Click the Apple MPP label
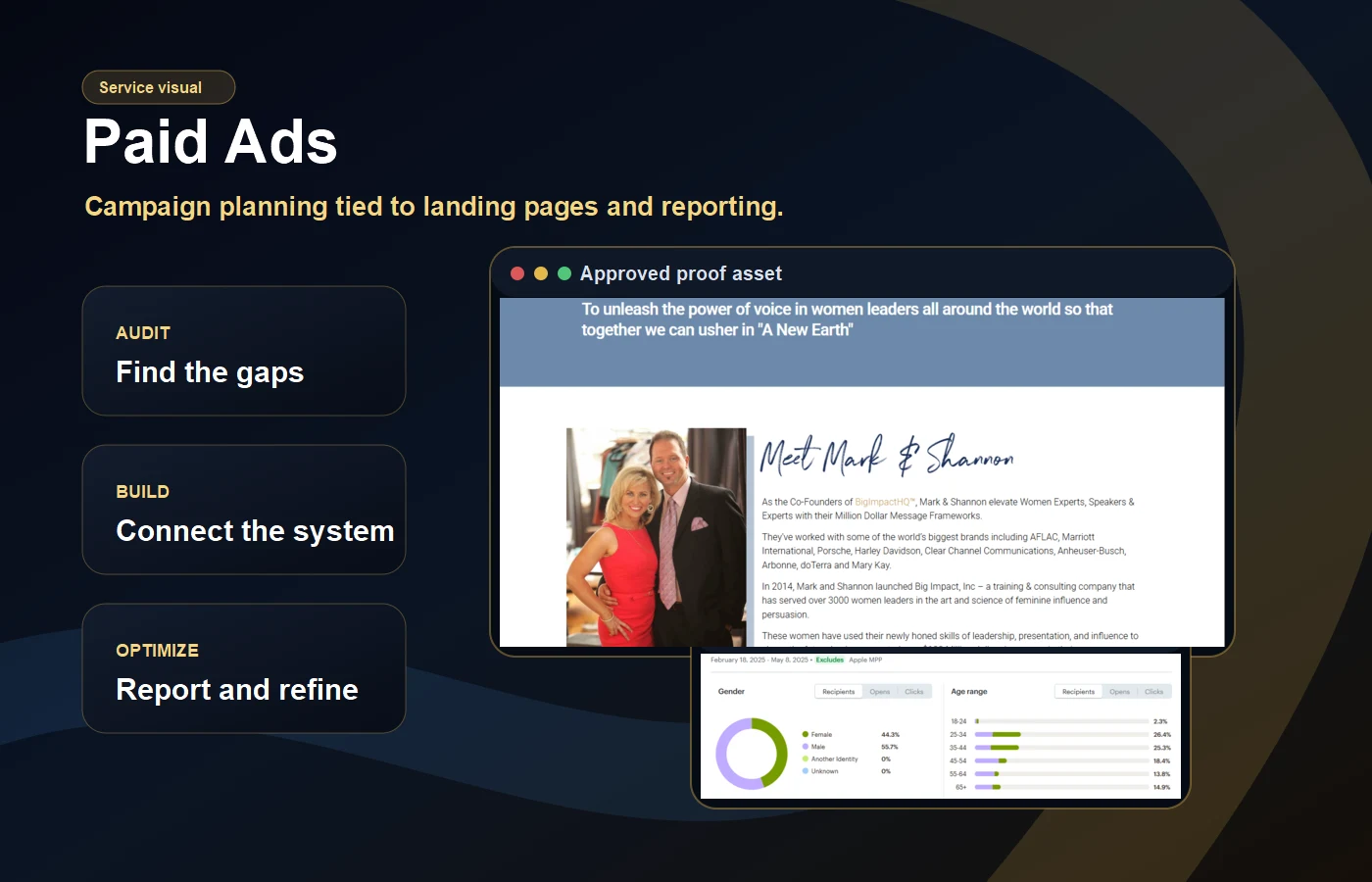Viewport: 1372px width, 882px height. (865, 661)
